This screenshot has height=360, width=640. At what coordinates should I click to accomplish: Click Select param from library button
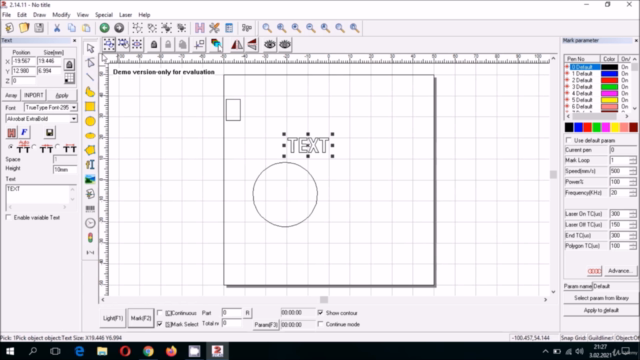[601, 298]
